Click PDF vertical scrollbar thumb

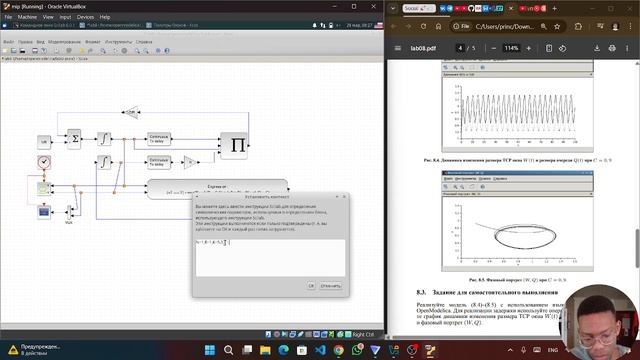pyautogui.click(x=637, y=249)
